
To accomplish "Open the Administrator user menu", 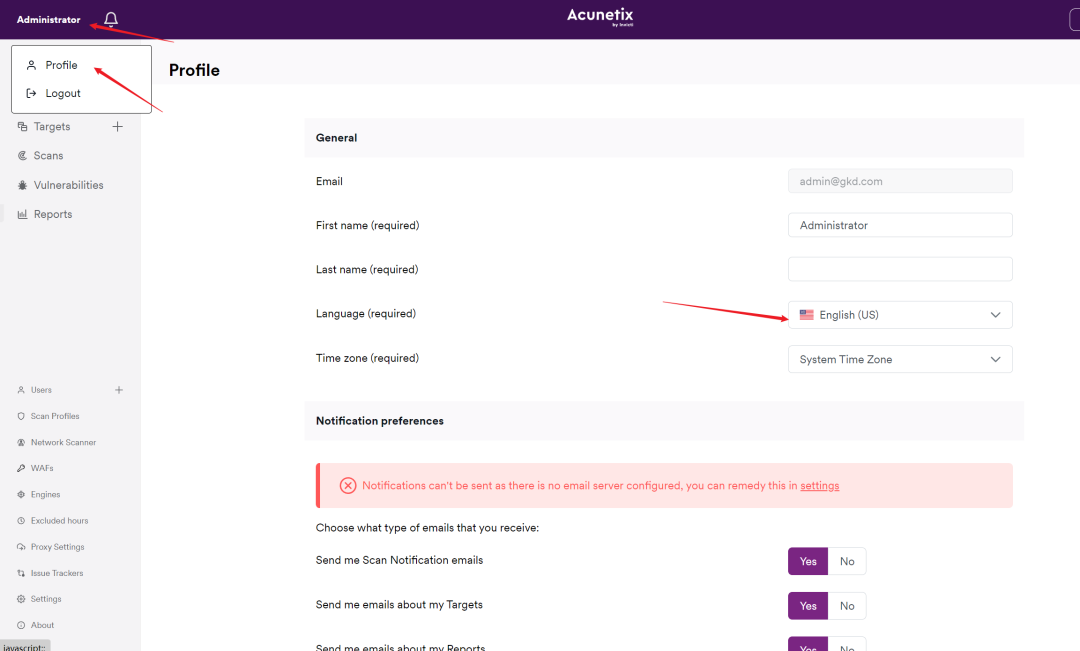I will tap(48, 19).
